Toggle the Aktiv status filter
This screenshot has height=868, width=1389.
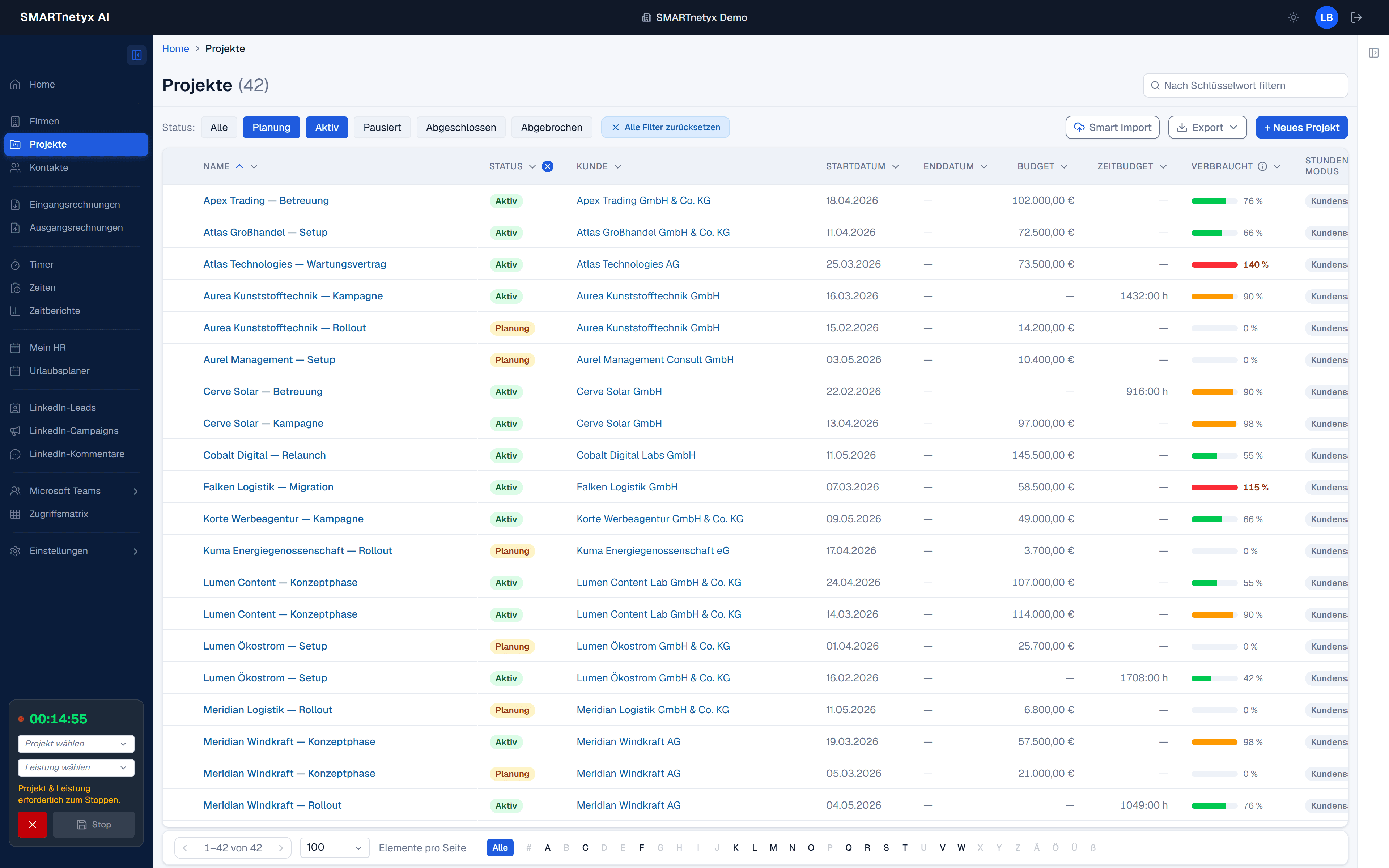click(x=327, y=127)
